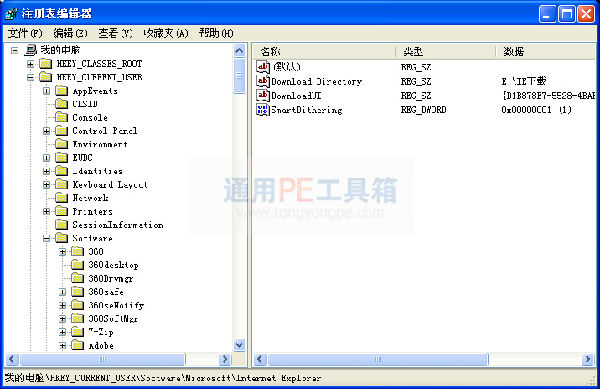
Task: Click the 0x00000001 (1) data cell
Action: (536, 110)
